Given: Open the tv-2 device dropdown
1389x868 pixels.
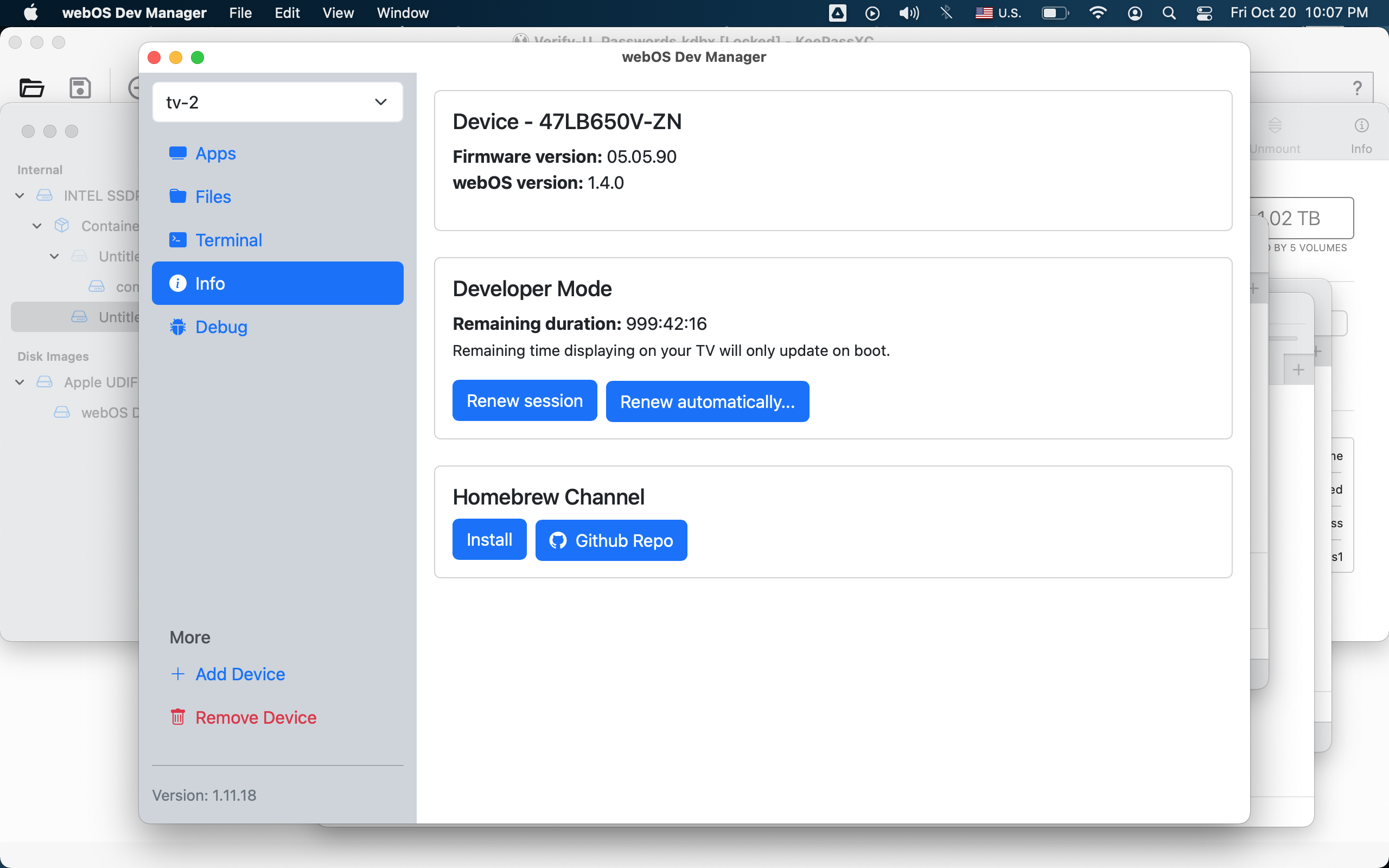Looking at the screenshot, I should pyautogui.click(x=277, y=102).
